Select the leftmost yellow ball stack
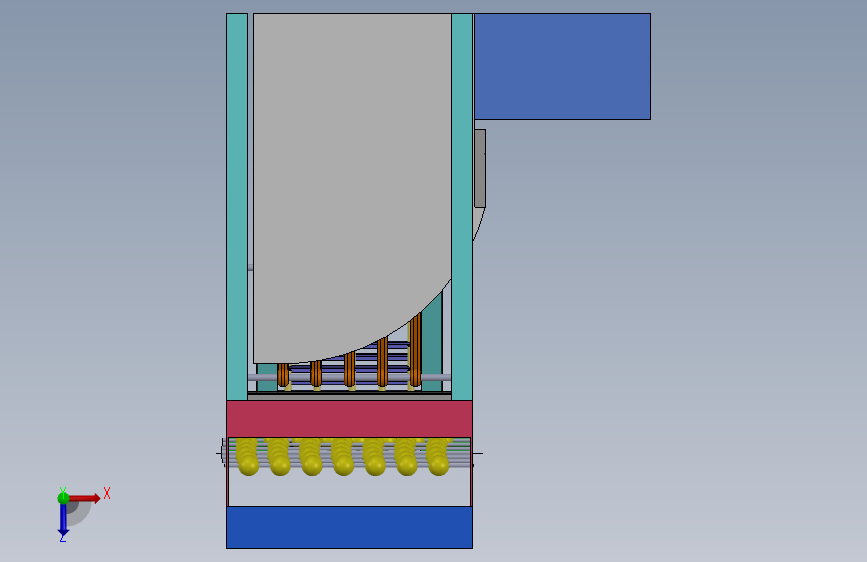 click(x=247, y=456)
